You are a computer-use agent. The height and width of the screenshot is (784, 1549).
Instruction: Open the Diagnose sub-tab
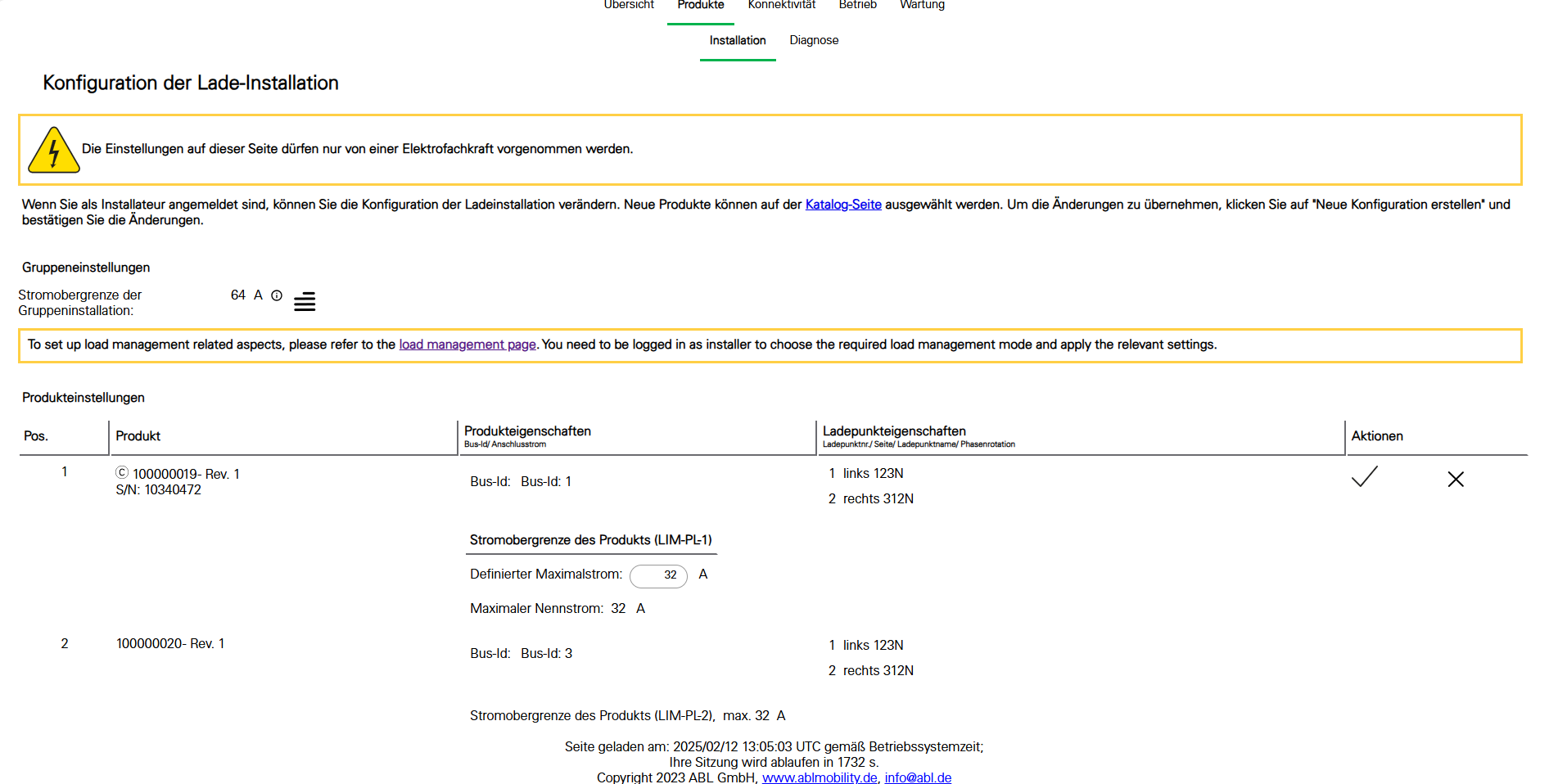[x=814, y=40]
